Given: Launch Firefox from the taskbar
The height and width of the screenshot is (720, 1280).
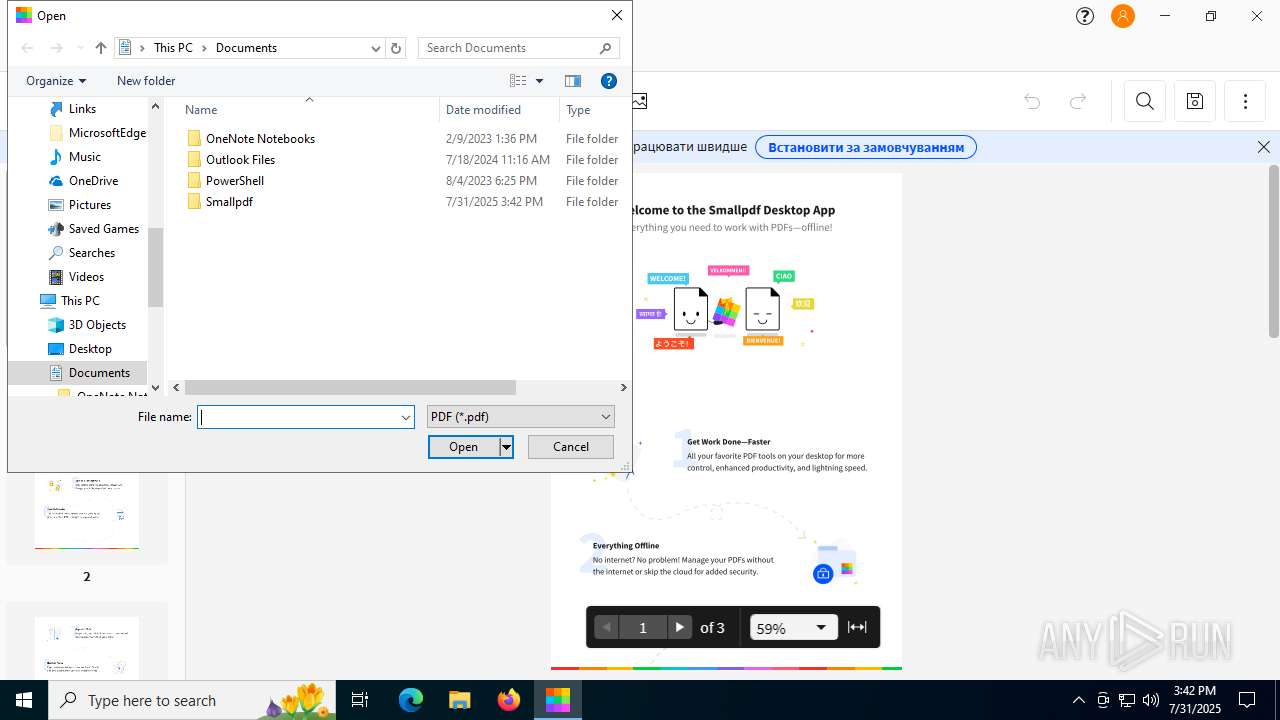Looking at the screenshot, I should point(509,700).
